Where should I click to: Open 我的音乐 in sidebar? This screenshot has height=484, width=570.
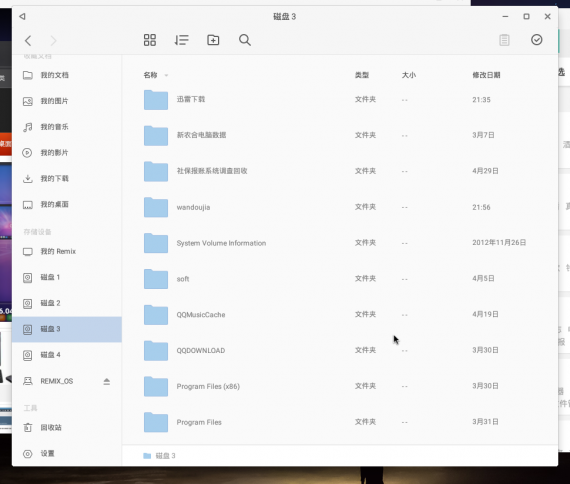pos(67,127)
